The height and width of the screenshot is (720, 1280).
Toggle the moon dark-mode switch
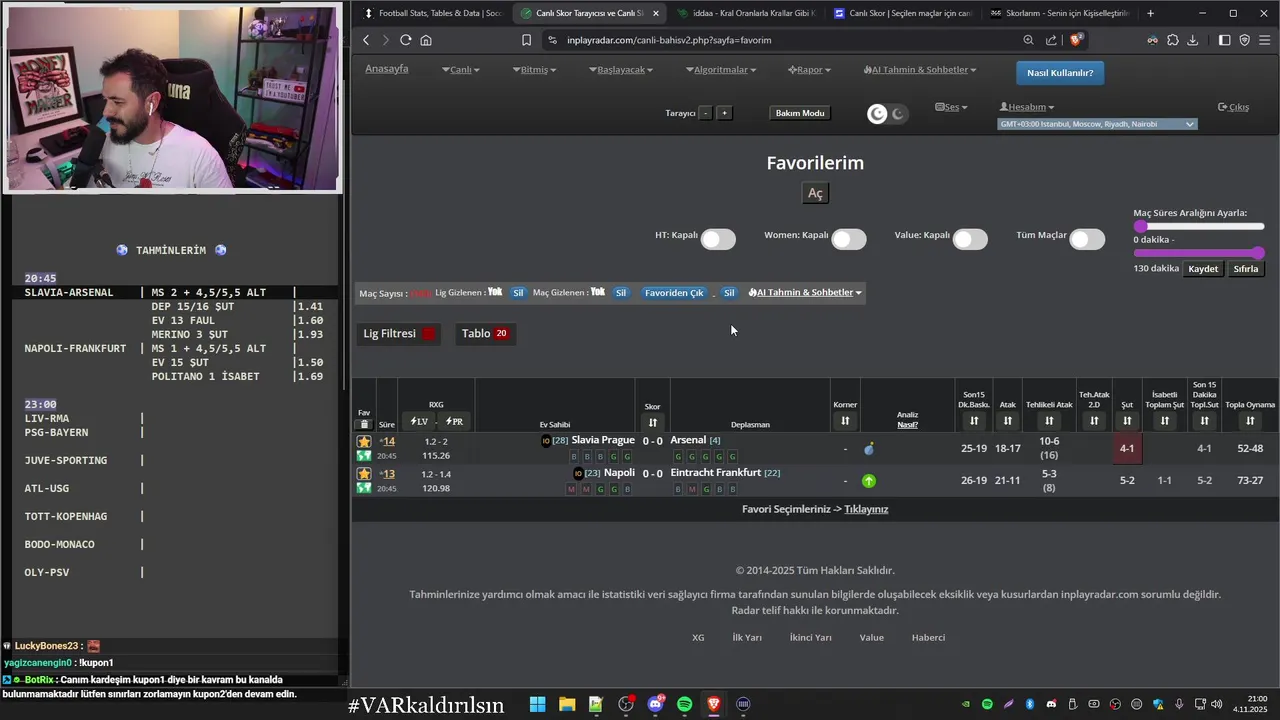click(x=887, y=114)
